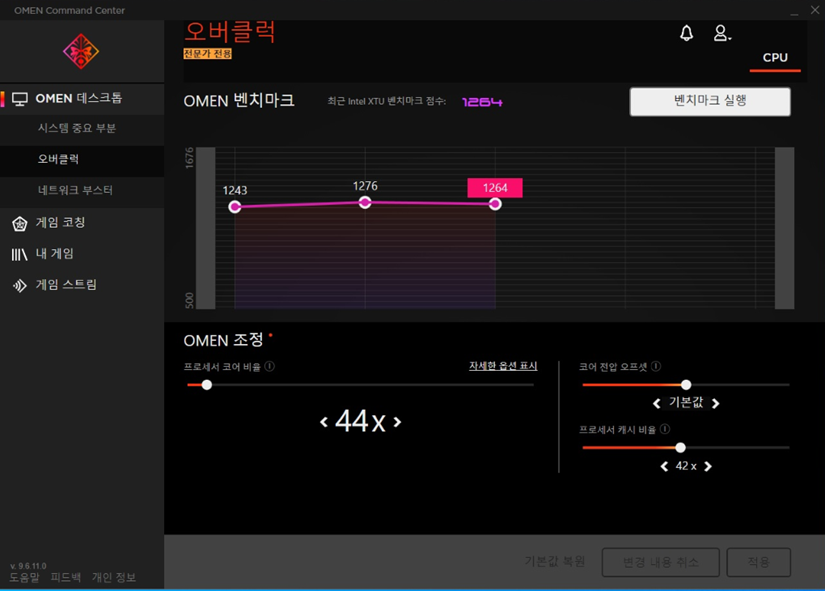Image resolution: width=825 pixels, height=591 pixels.
Task: Decrease core ratio with left arrow beside 44x
Action: click(x=324, y=422)
